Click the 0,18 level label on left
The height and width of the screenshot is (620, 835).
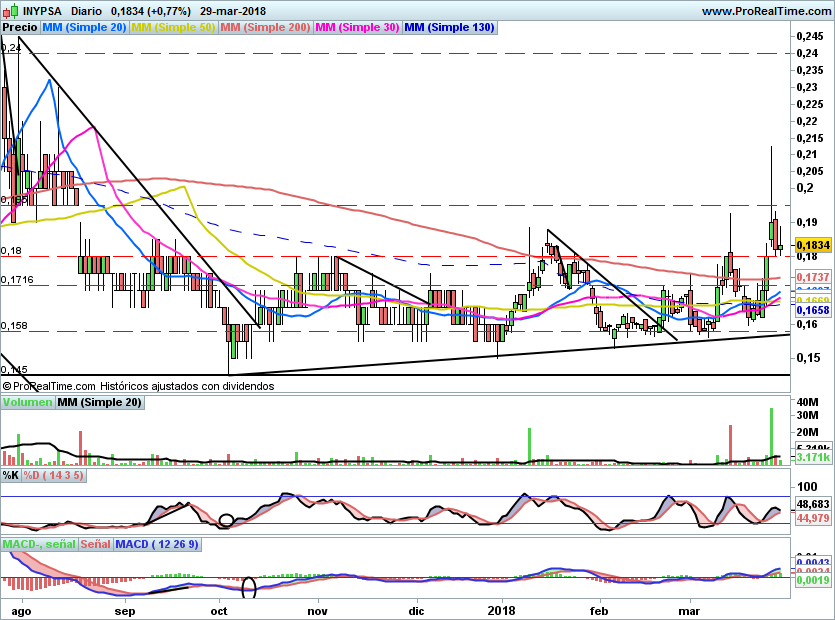[x=11, y=250]
